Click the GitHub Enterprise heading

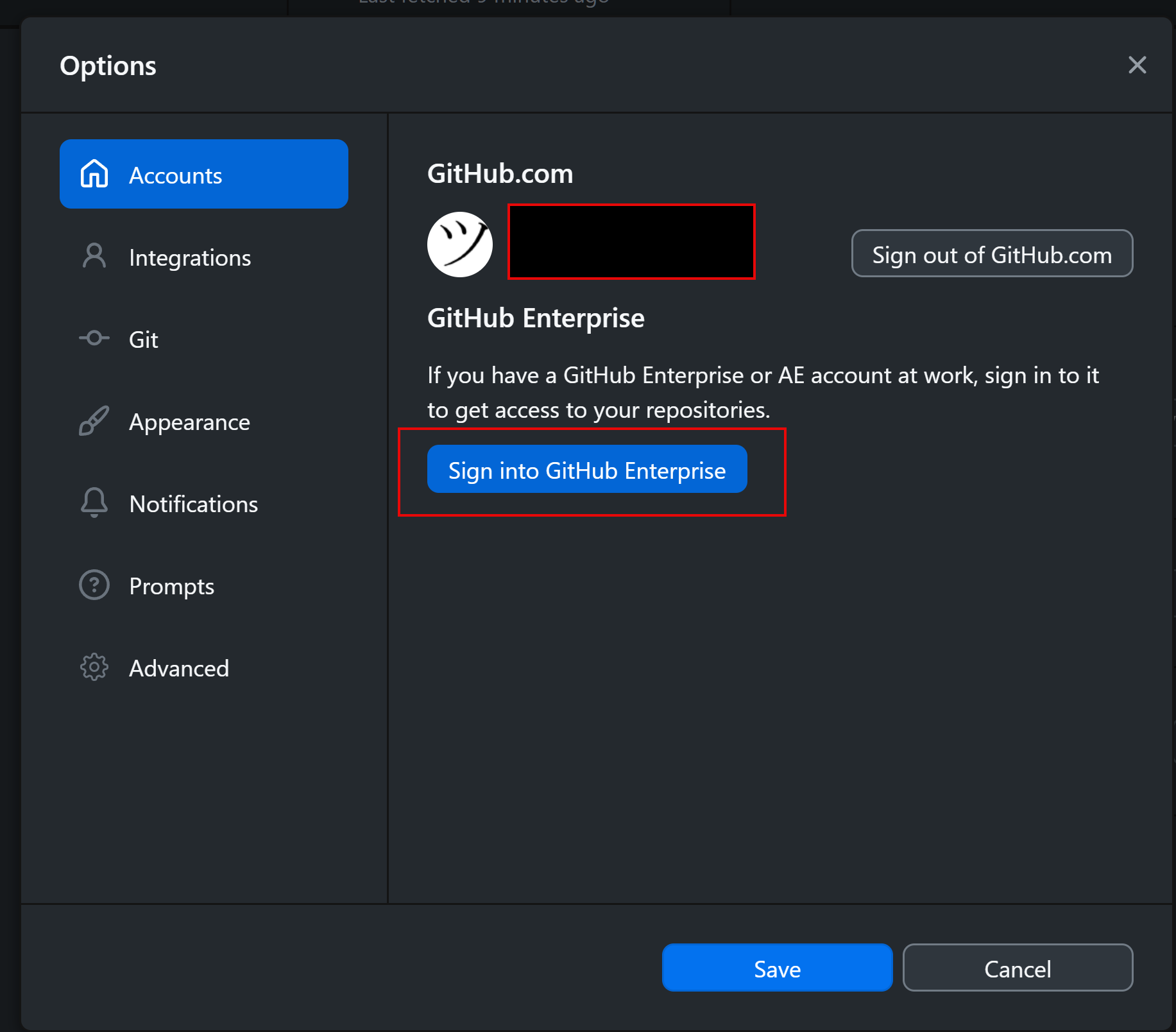[536, 318]
